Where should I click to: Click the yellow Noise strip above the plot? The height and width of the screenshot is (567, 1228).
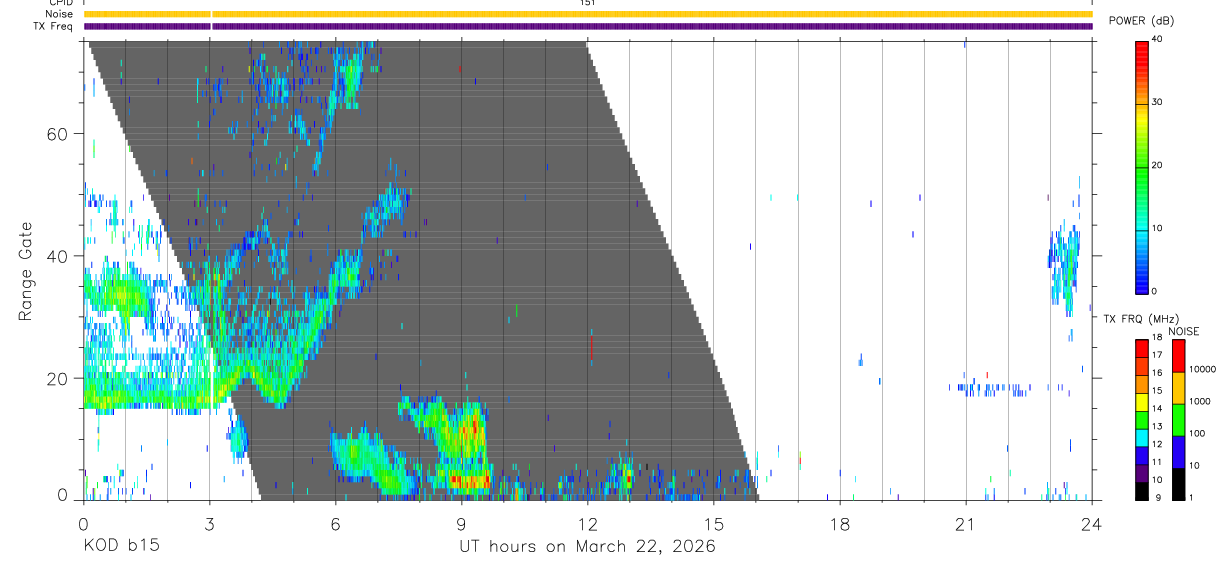click(x=588, y=14)
